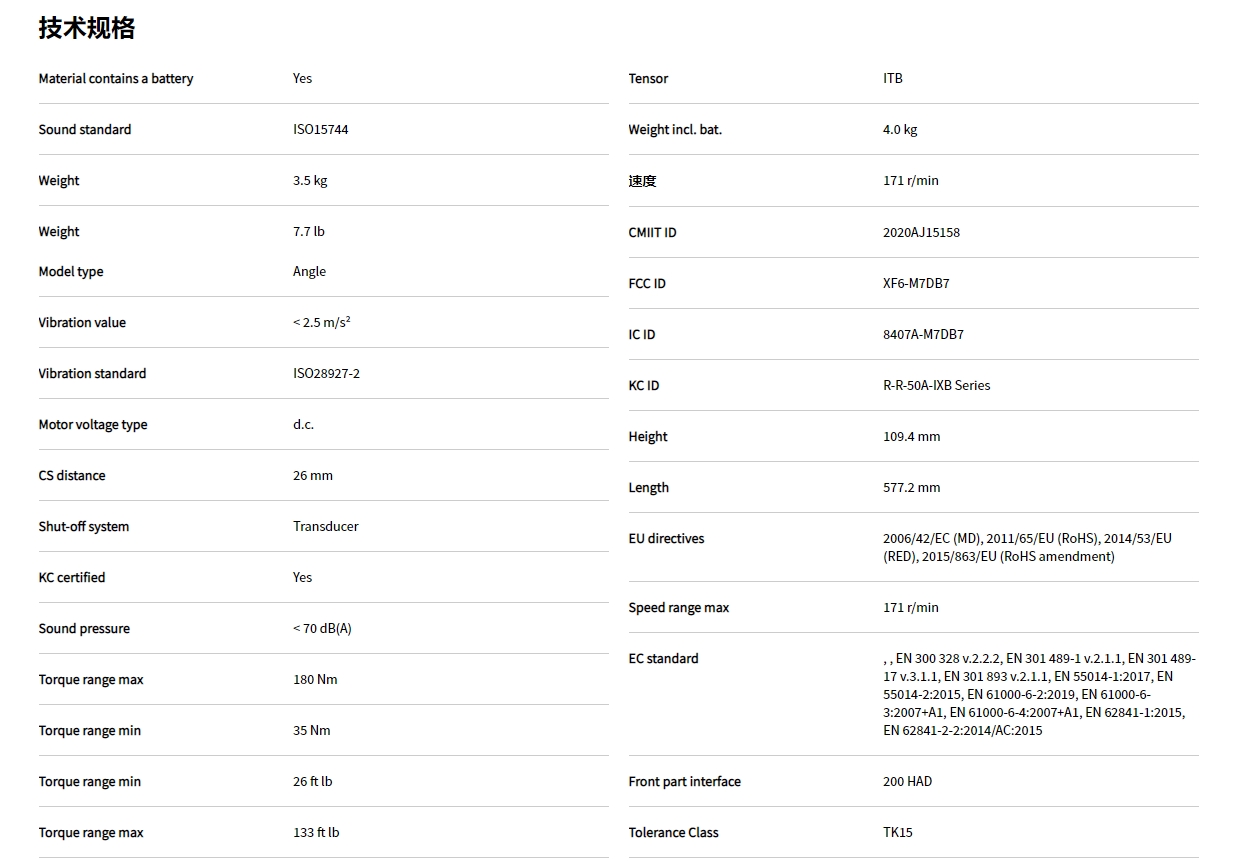The width and height of the screenshot is (1242, 863).
Task: Click the 技术规格 heading
Action: tap(86, 28)
